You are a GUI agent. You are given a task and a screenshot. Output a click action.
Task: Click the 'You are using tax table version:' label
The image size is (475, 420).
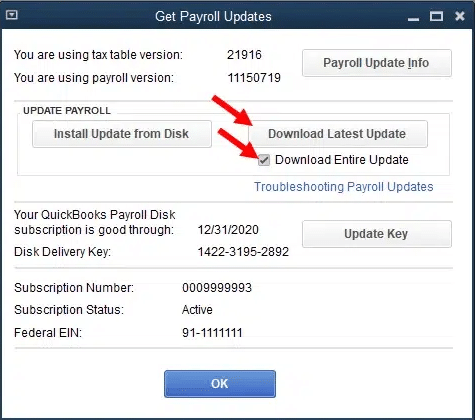pos(98,55)
